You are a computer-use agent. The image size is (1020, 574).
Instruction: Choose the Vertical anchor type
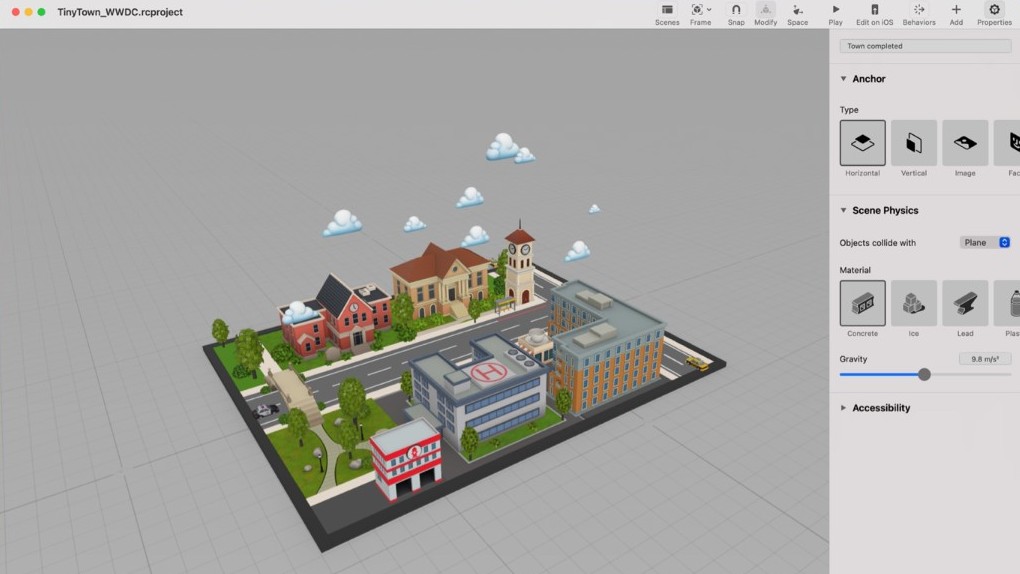pos(914,143)
